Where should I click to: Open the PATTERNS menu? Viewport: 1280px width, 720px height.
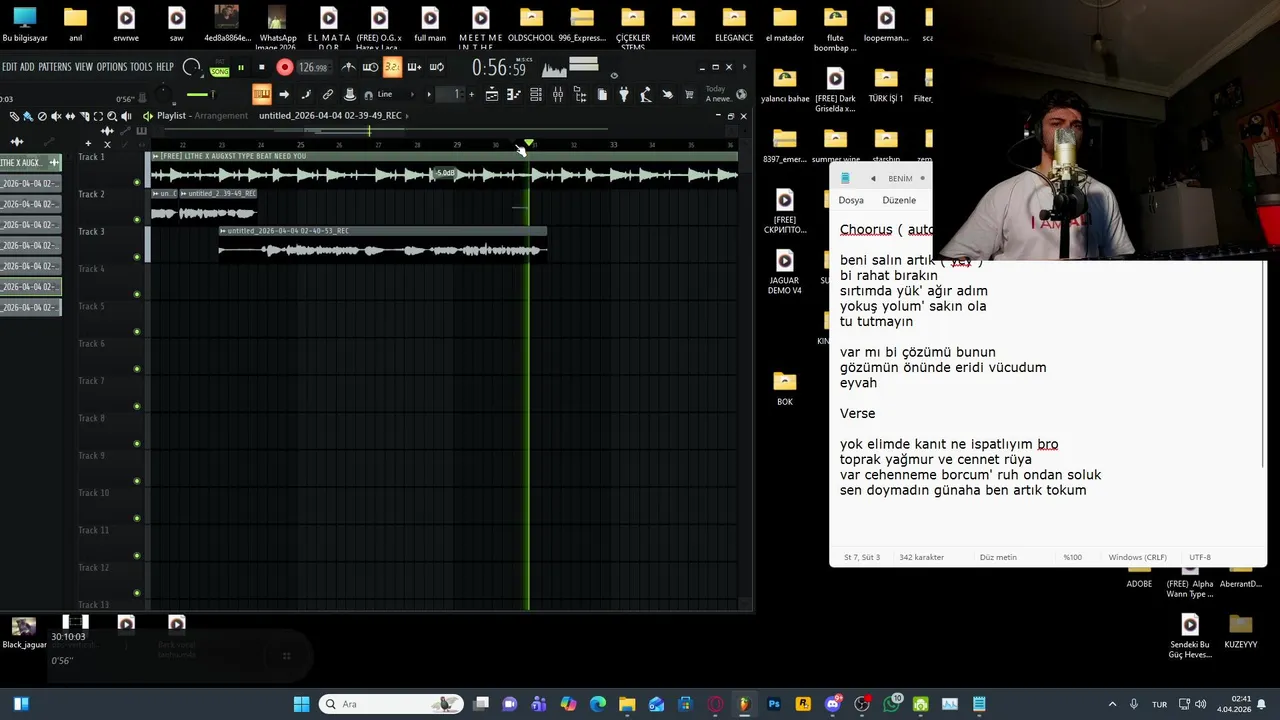[55, 67]
